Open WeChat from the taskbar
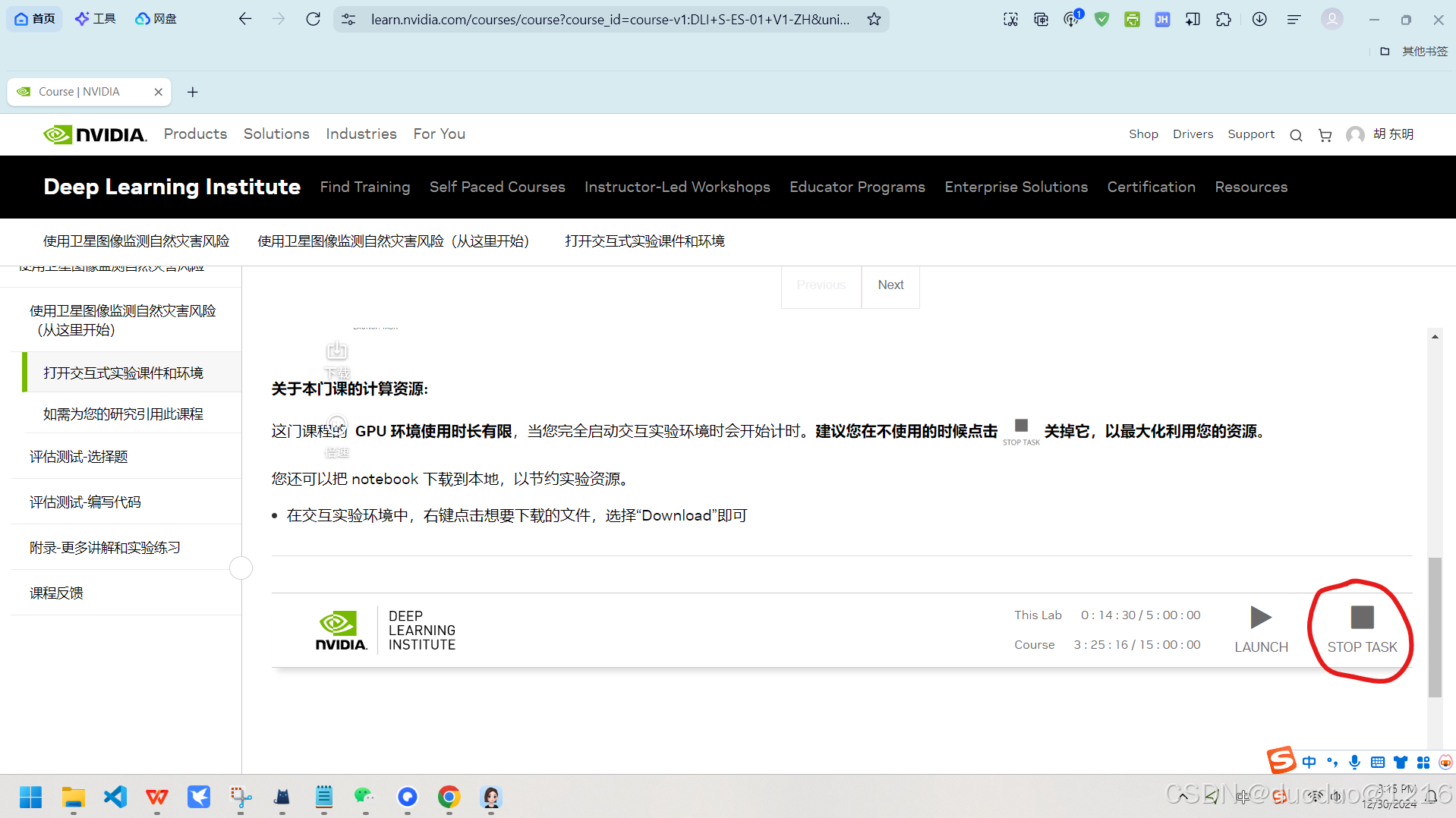The width and height of the screenshot is (1456, 818). (365, 797)
